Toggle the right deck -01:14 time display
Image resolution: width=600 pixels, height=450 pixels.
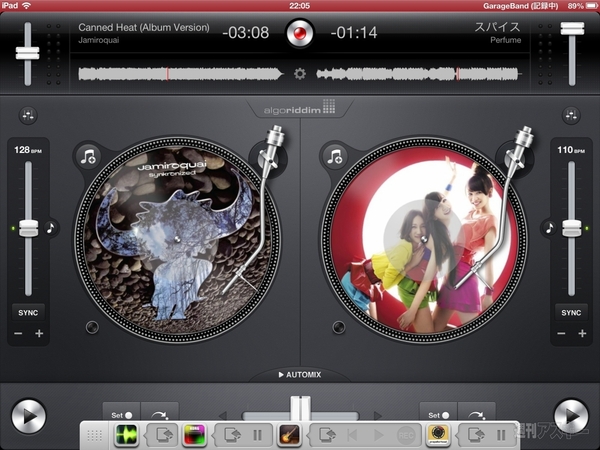click(354, 33)
